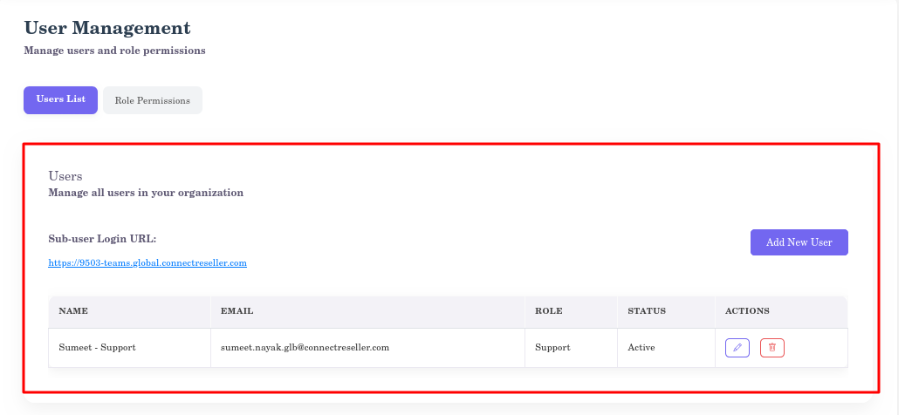Click the EMAIL column header

pos(238,311)
